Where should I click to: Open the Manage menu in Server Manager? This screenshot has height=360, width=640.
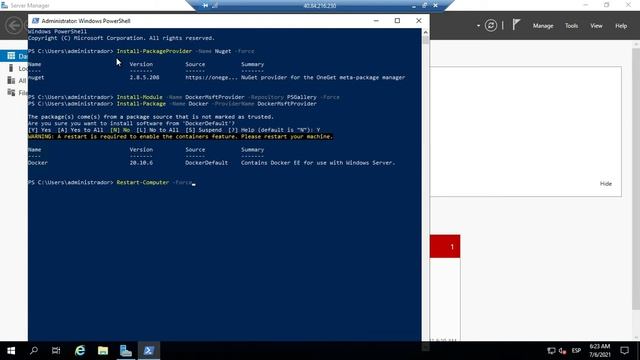pyautogui.click(x=543, y=26)
